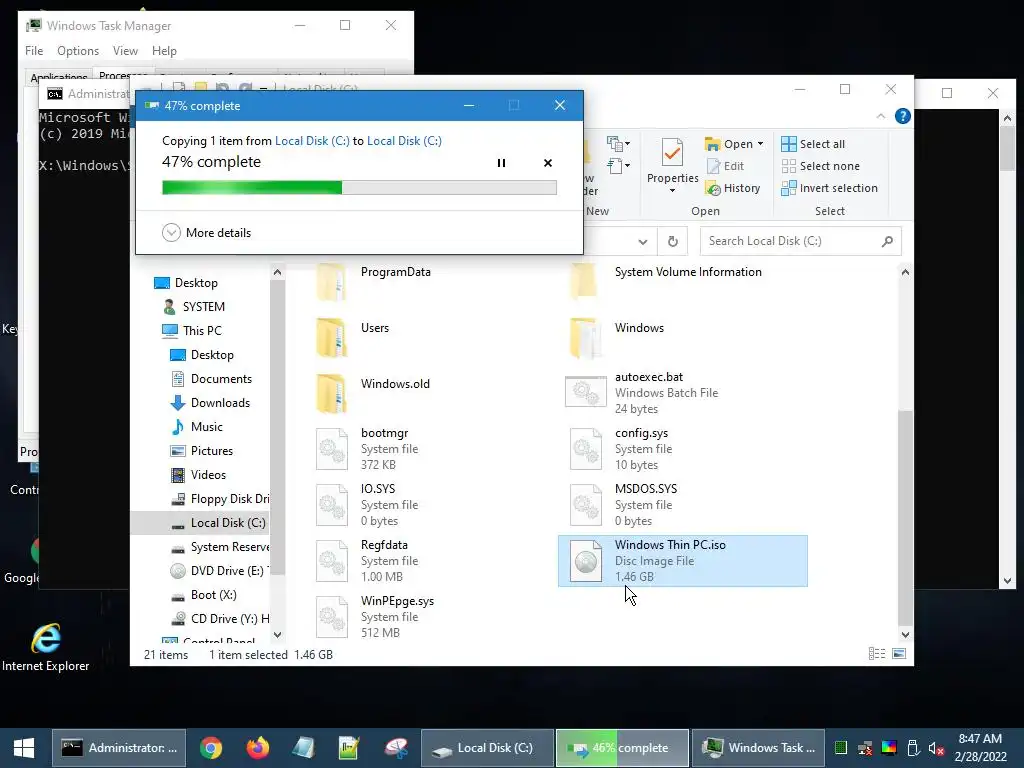Viewport: 1024px width, 768px height.
Task: Select the Windows.old folder
Action: tap(373, 393)
